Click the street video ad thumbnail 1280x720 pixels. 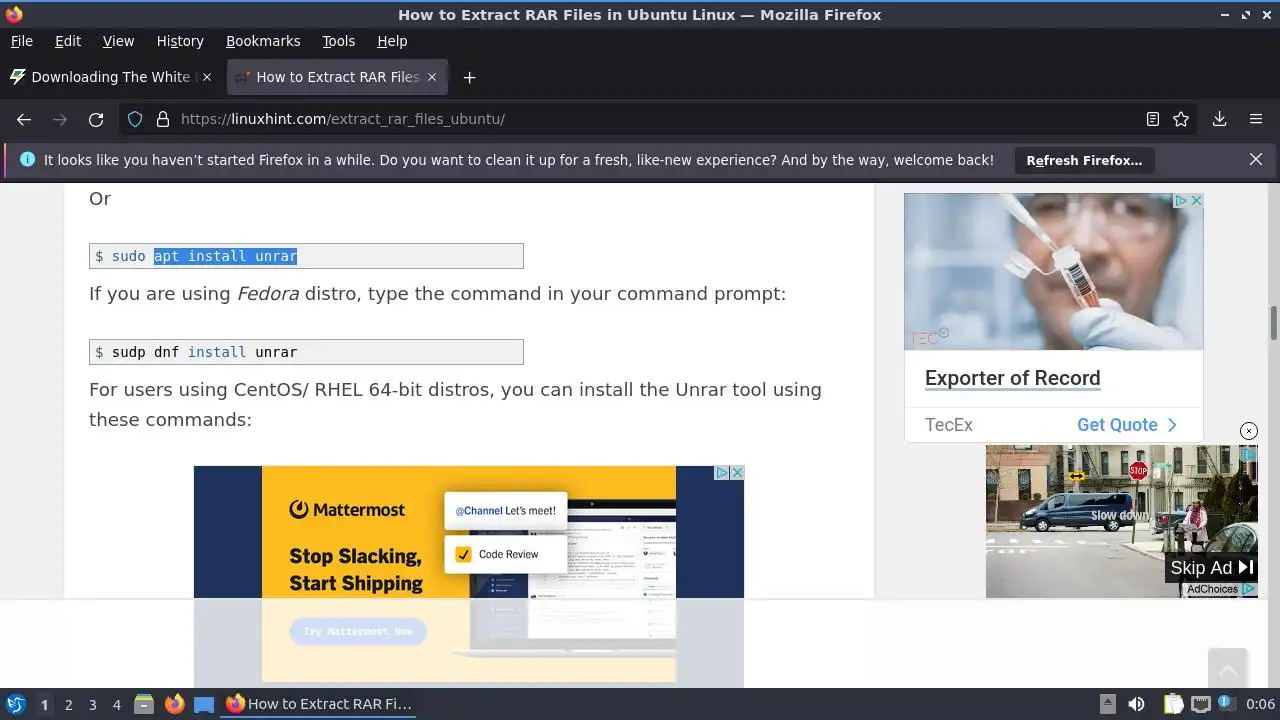[x=1121, y=521]
